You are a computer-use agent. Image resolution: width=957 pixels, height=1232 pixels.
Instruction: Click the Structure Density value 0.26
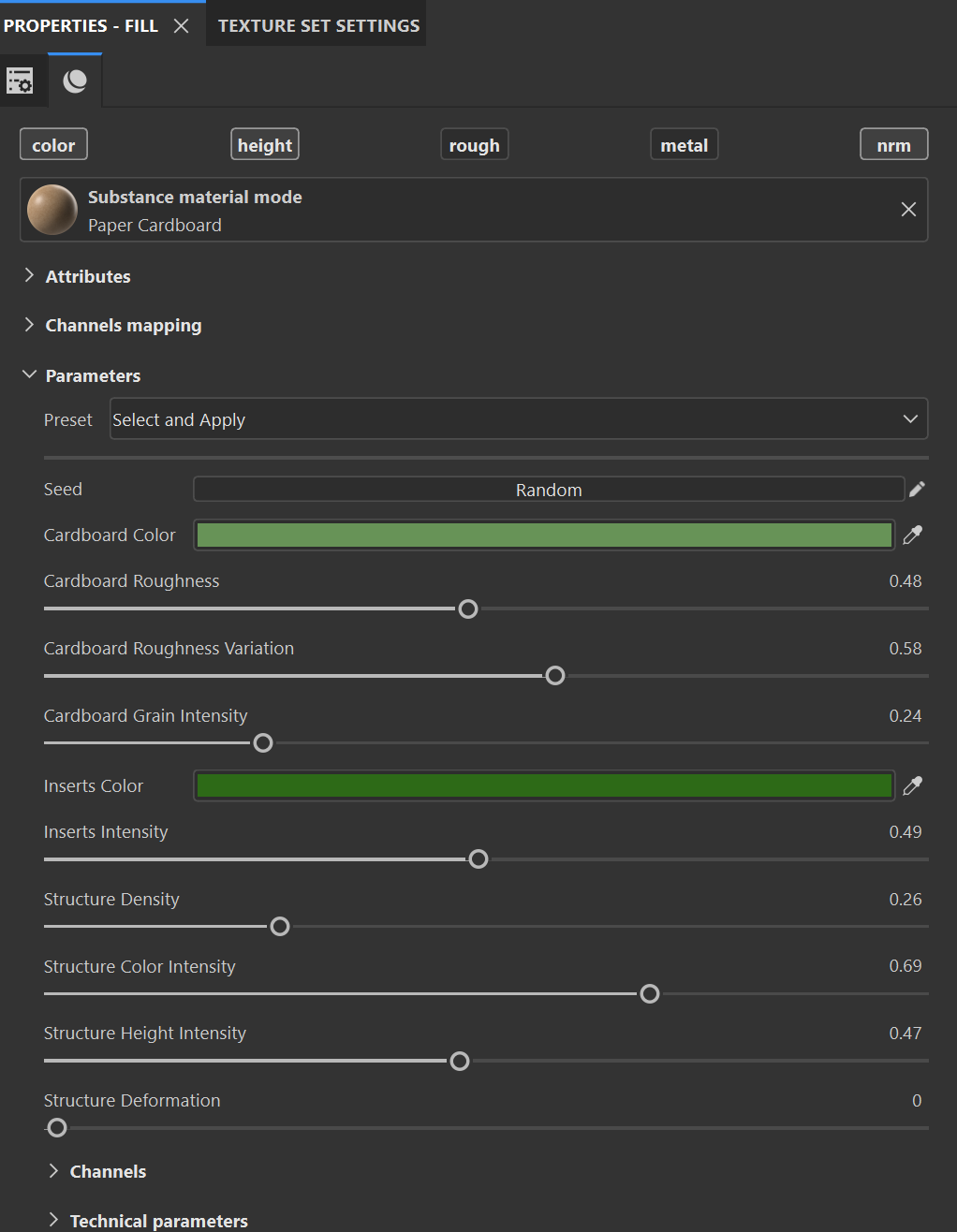coord(905,900)
